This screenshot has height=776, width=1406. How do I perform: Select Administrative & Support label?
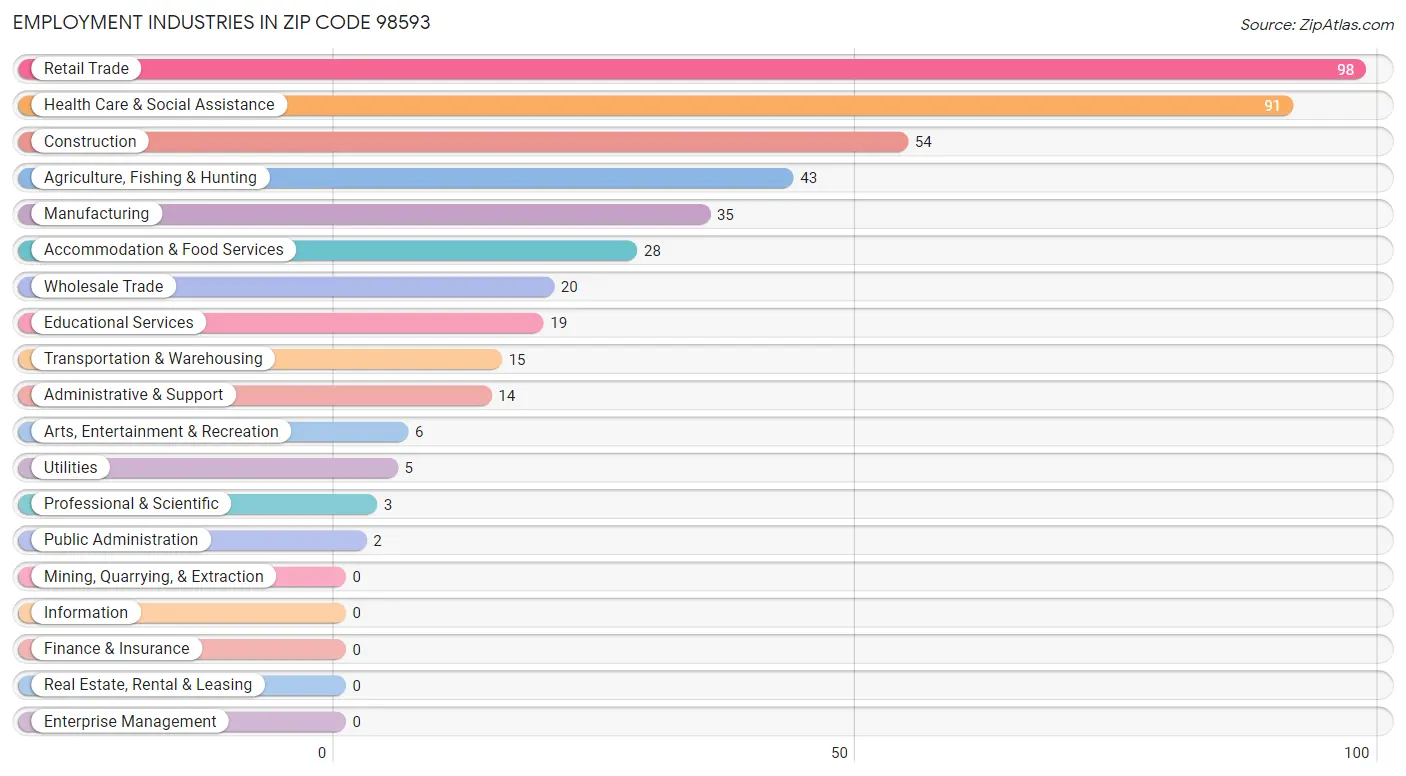(x=133, y=395)
